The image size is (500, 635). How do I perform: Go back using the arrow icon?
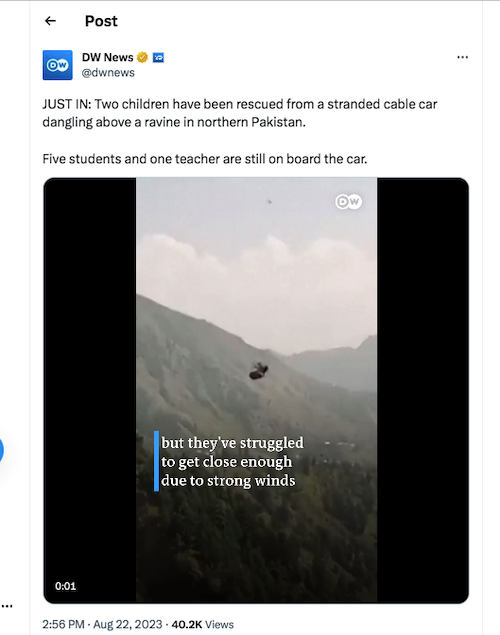(50, 21)
